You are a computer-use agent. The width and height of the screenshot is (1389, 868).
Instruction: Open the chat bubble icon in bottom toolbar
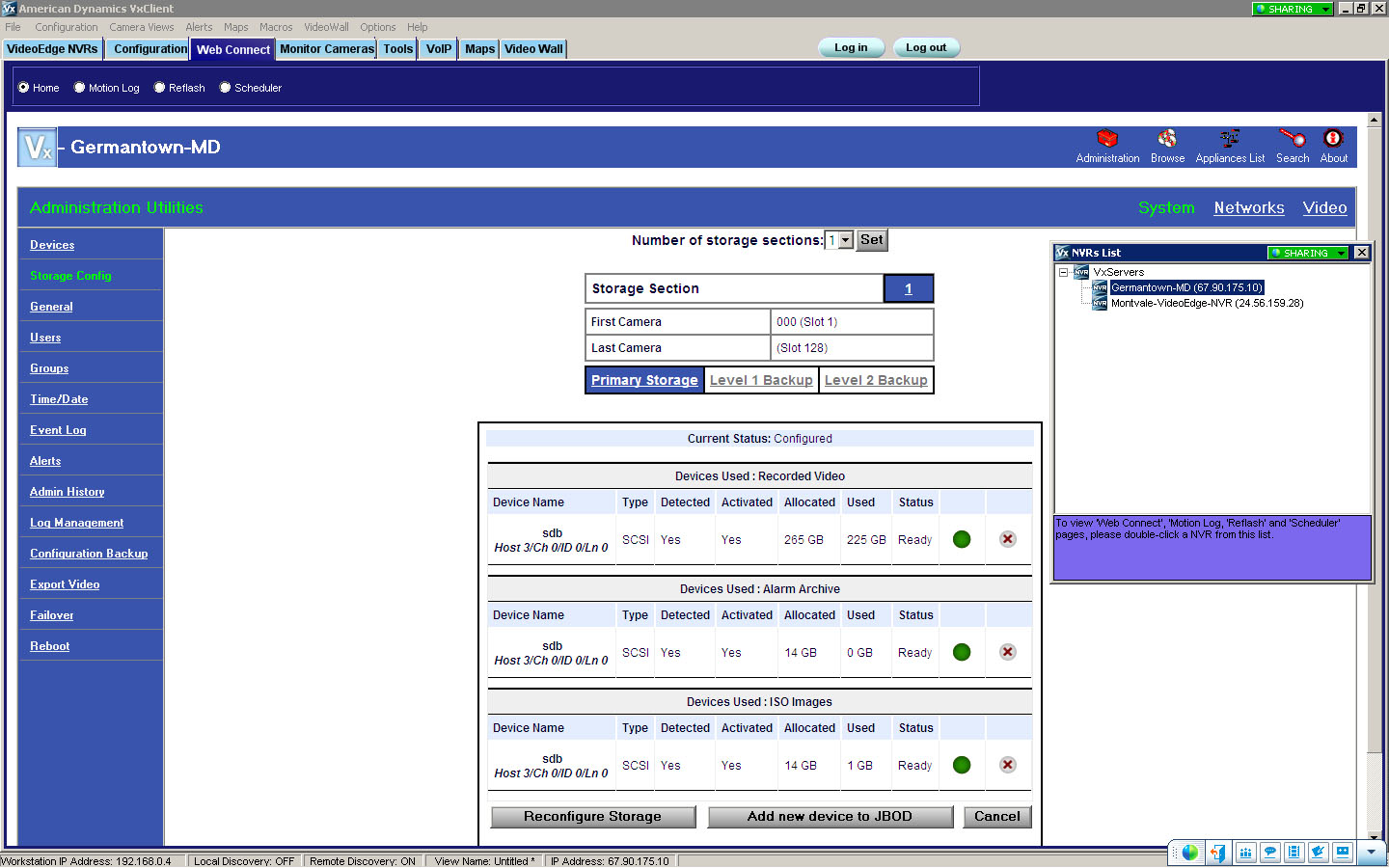pos(1269,853)
